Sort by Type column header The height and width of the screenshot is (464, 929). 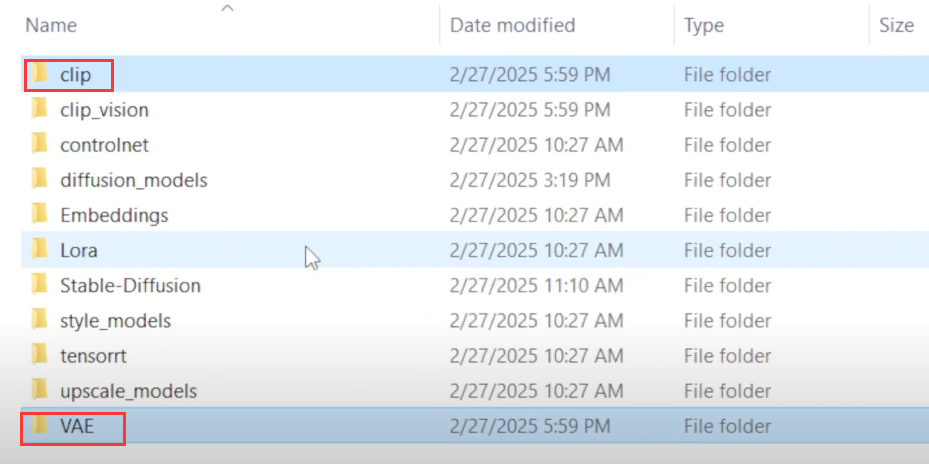tap(704, 25)
